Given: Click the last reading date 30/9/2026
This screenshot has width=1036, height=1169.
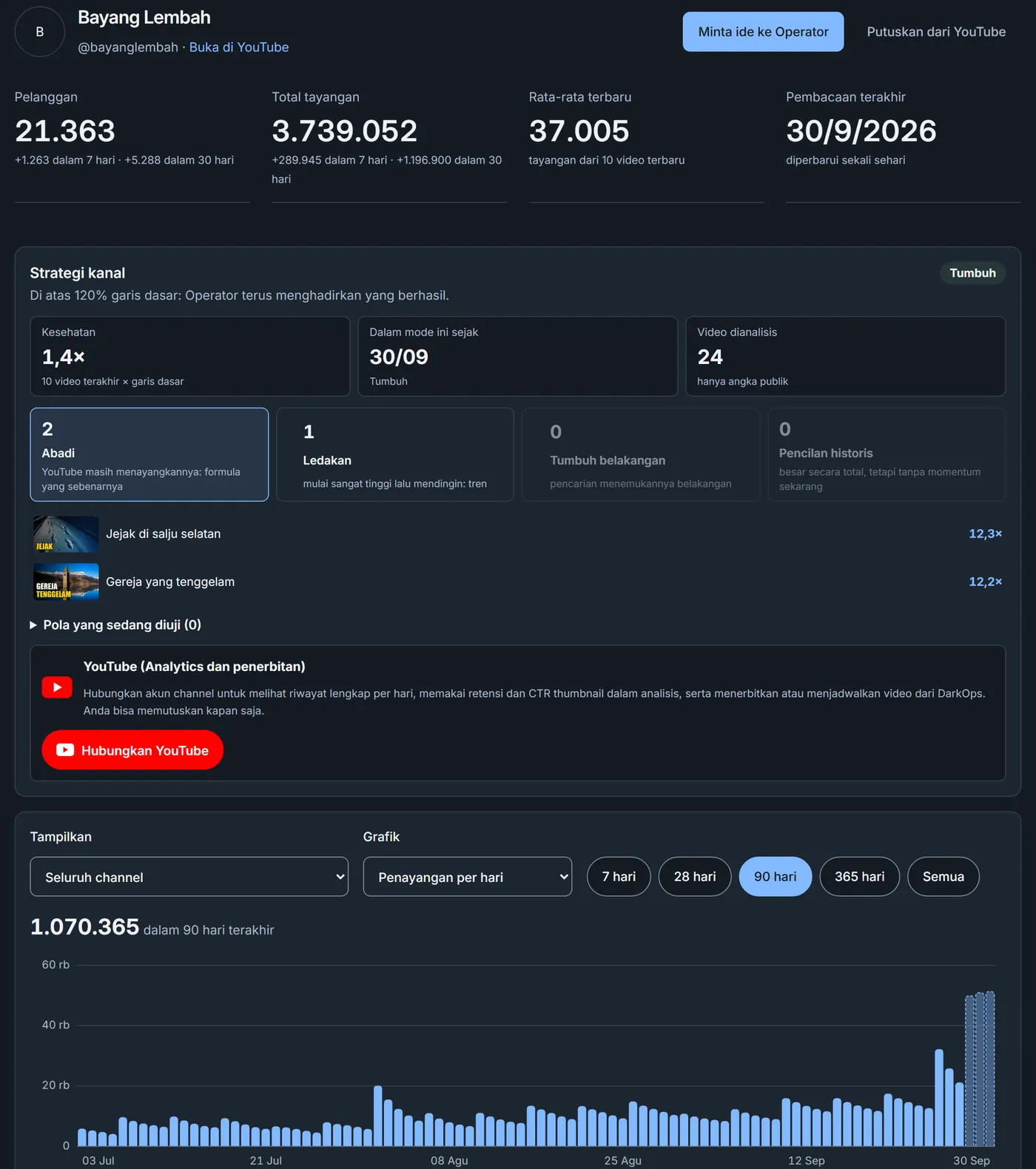Looking at the screenshot, I should [x=861, y=131].
